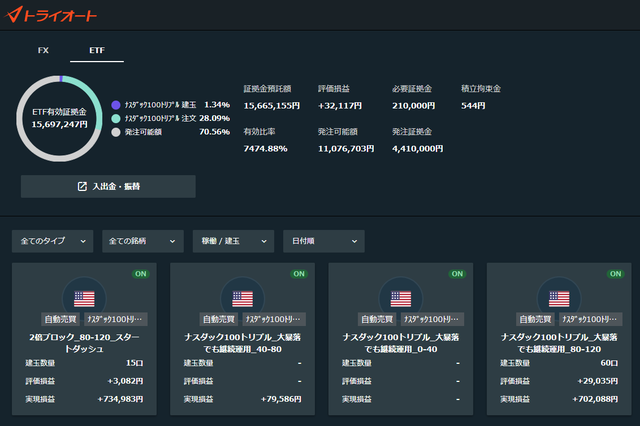Click ナスダック100トリ… tag on 2倍ブロック card
This screenshot has height=426, width=640.
click(x=116, y=319)
